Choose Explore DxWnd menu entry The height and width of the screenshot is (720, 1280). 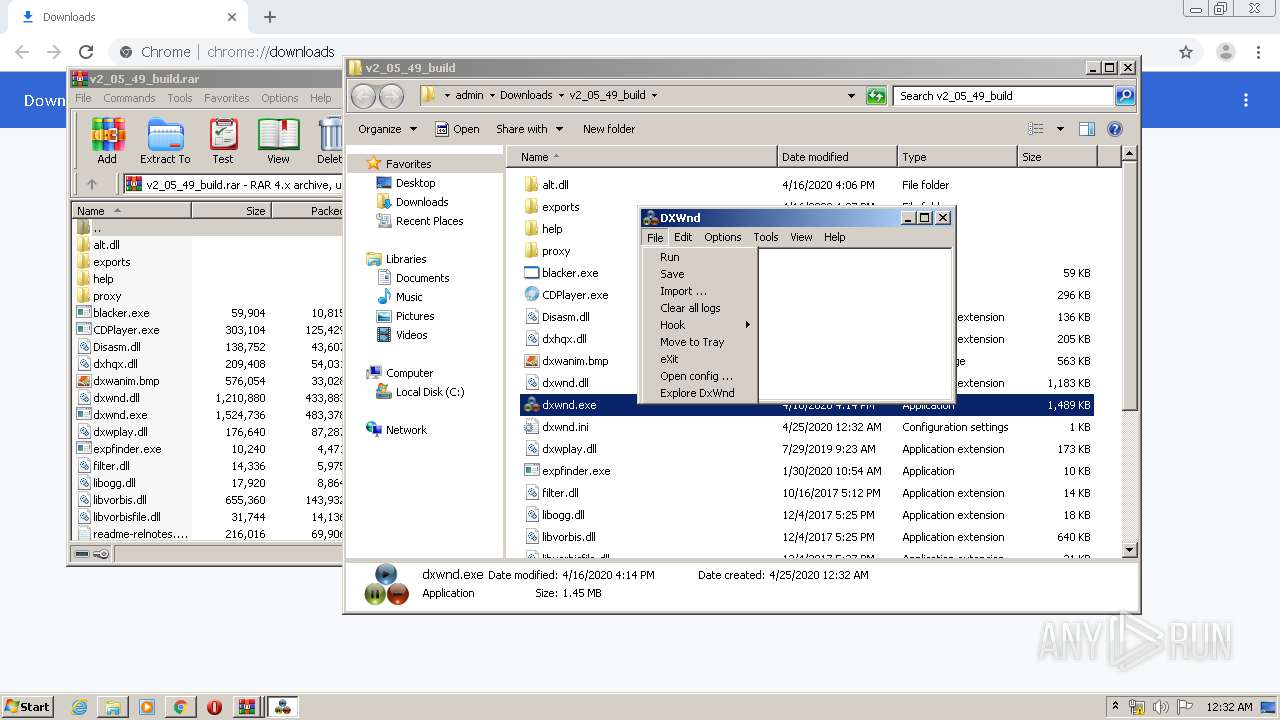click(699, 393)
